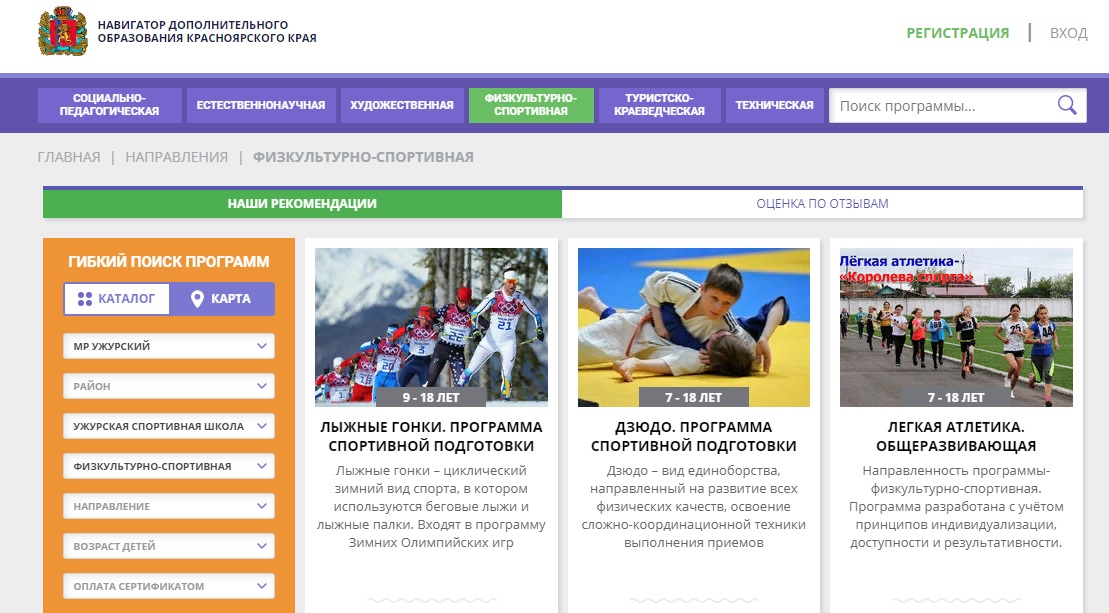Expand the МР Ужурский municipality dropdown
The image size is (1109, 613).
(x=168, y=346)
